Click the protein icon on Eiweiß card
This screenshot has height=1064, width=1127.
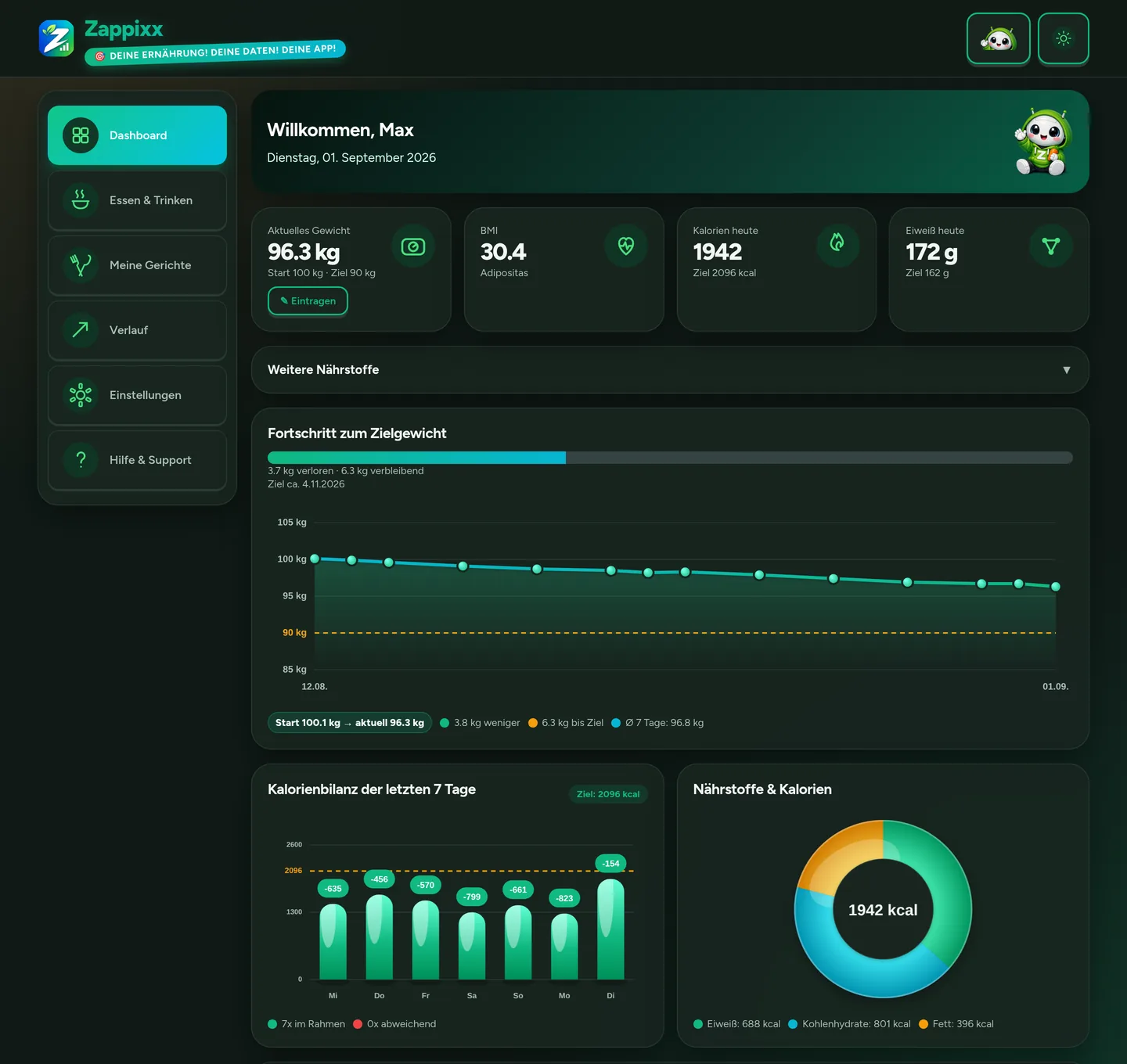tap(1051, 246)
